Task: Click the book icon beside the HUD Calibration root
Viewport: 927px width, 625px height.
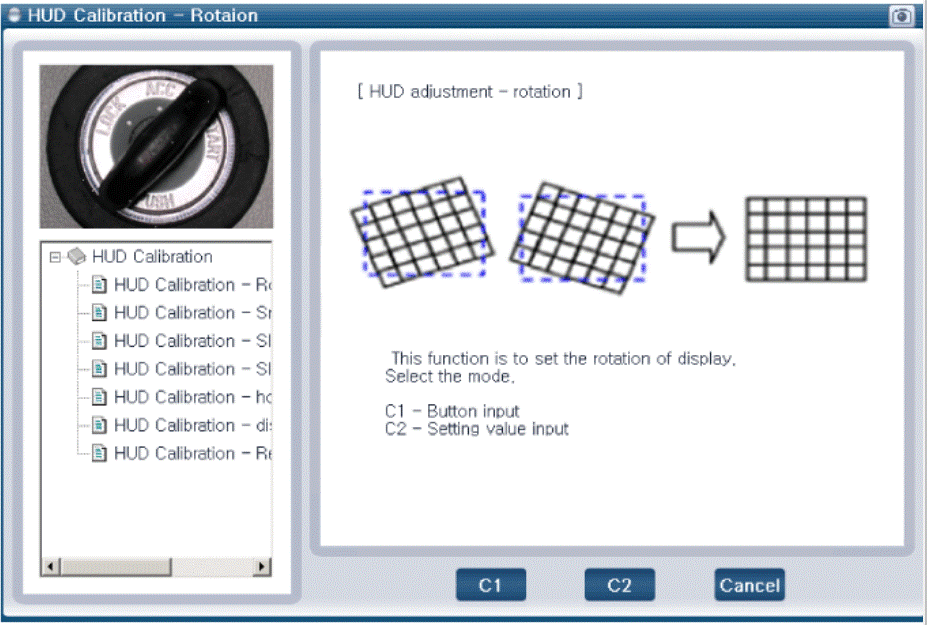Action: [x=77, y=257]
